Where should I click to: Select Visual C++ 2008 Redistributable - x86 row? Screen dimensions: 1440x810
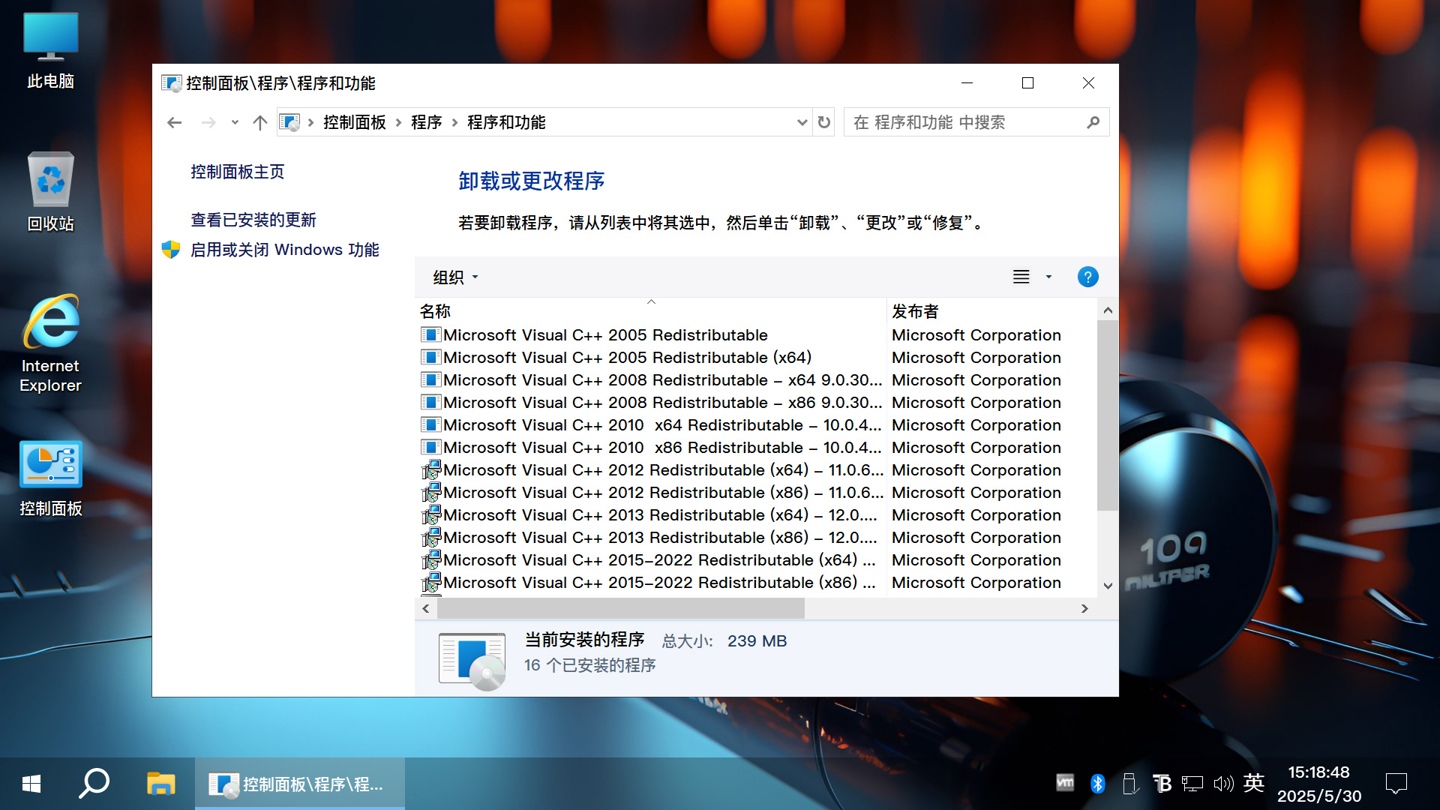755,403
